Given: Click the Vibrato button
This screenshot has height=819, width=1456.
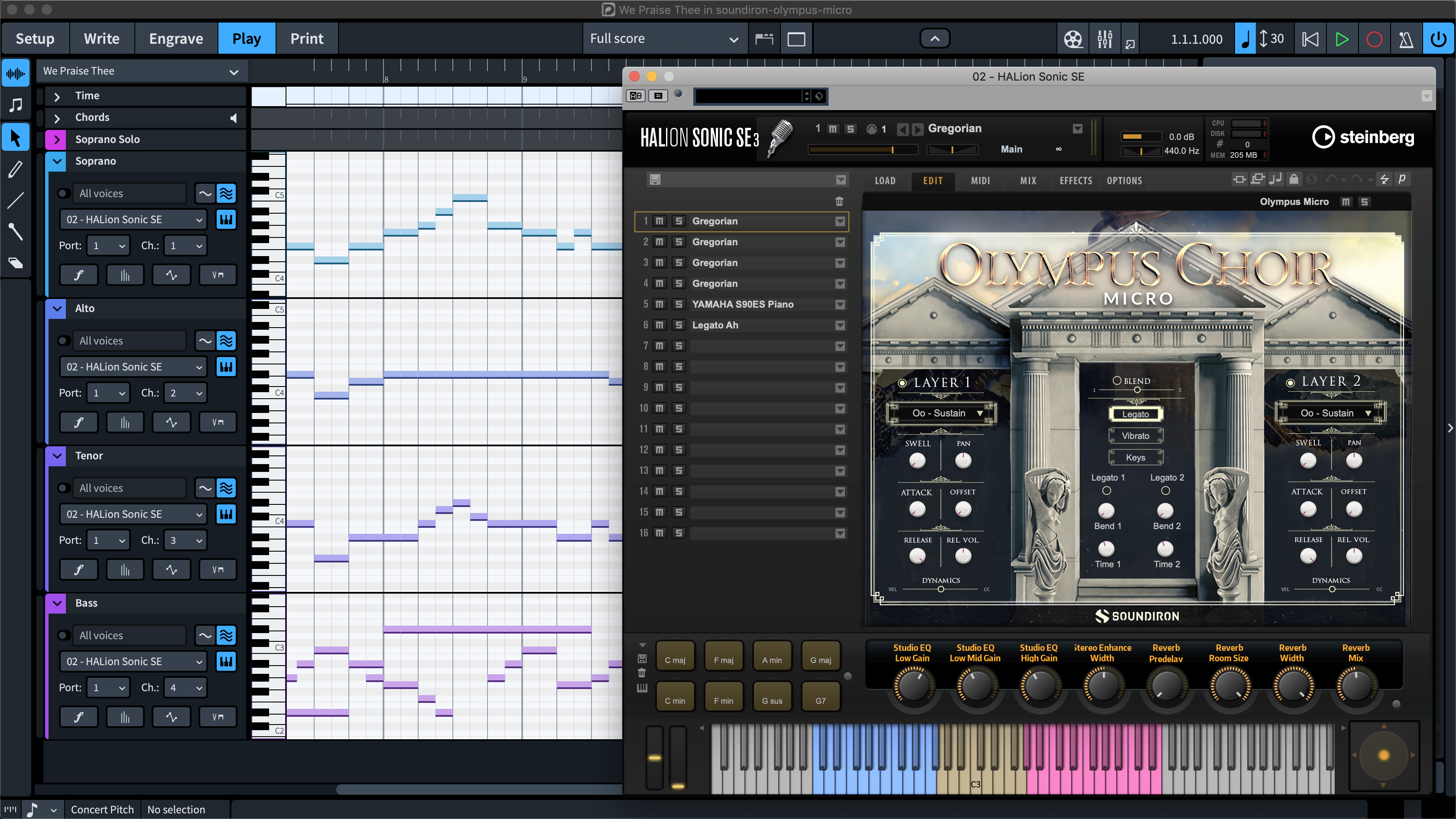Looking at the screenshot, I should (1135, 436).
